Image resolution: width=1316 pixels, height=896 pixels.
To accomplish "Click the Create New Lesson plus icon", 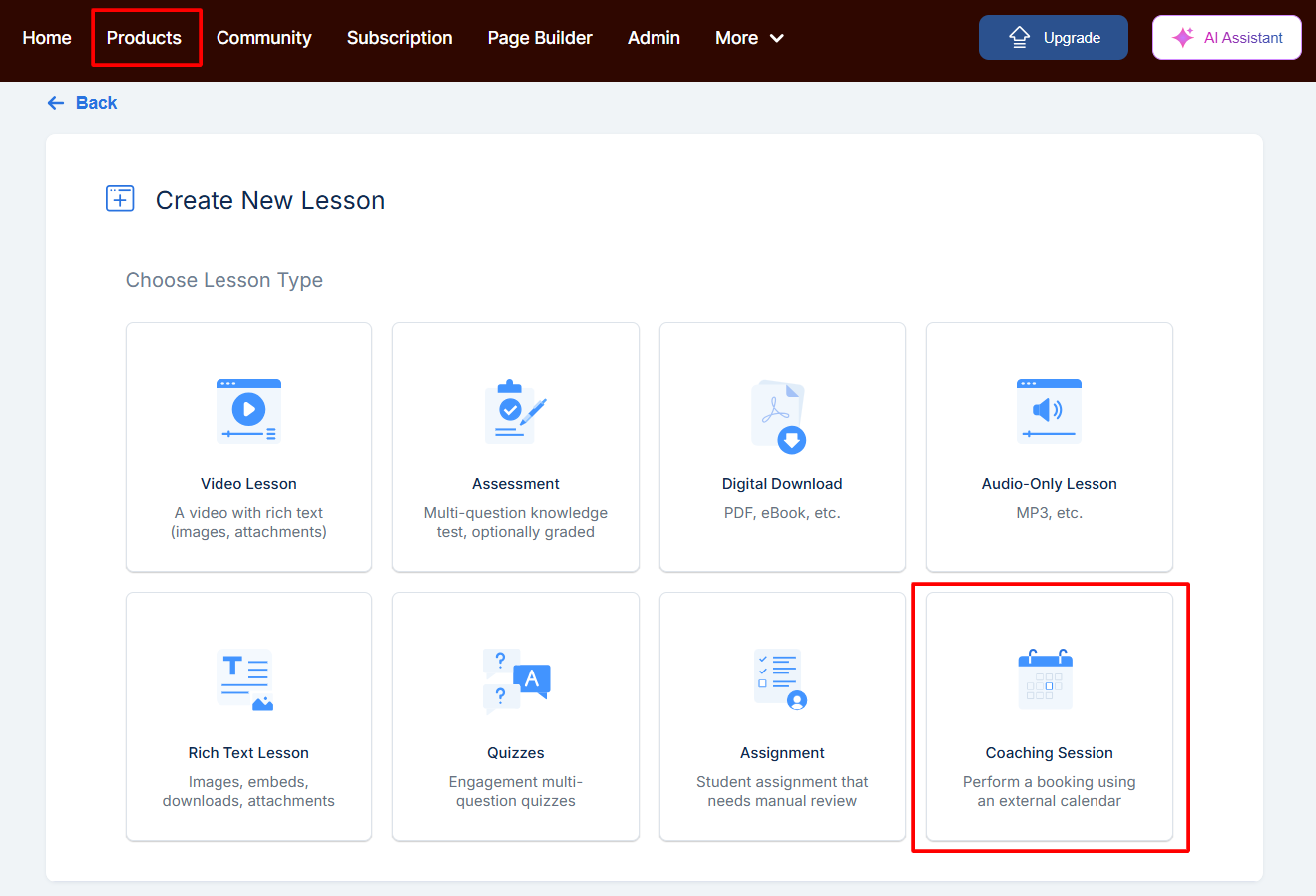I will pos(120,198).
